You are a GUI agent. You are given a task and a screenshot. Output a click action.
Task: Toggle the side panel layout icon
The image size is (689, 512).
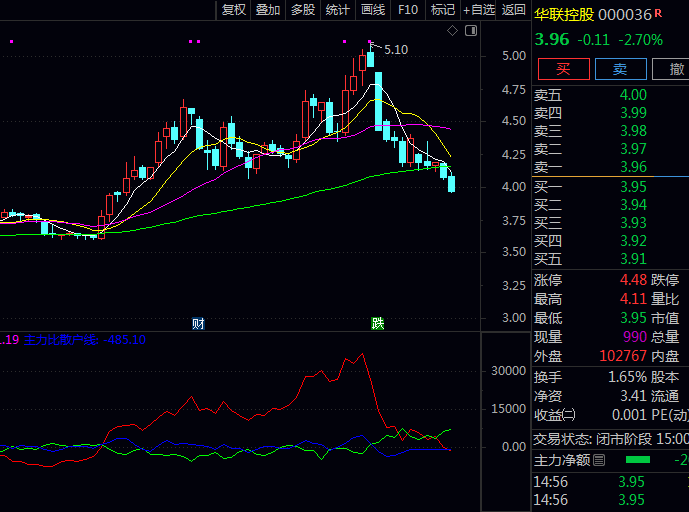(471, 31)
